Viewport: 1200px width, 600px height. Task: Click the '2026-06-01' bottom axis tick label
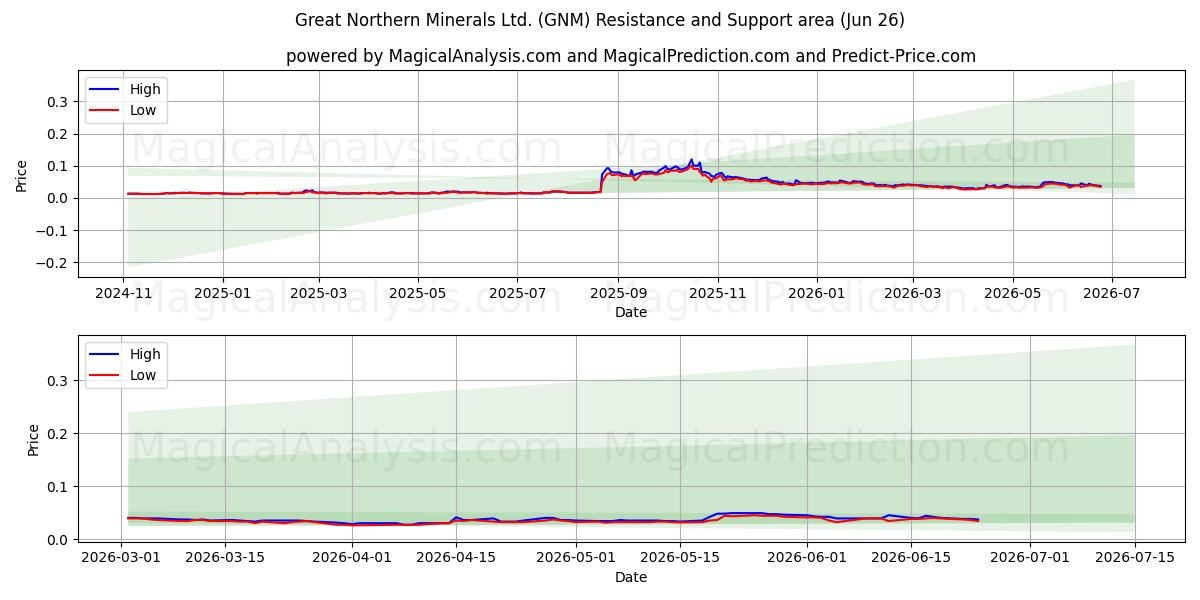pos(807,559)
